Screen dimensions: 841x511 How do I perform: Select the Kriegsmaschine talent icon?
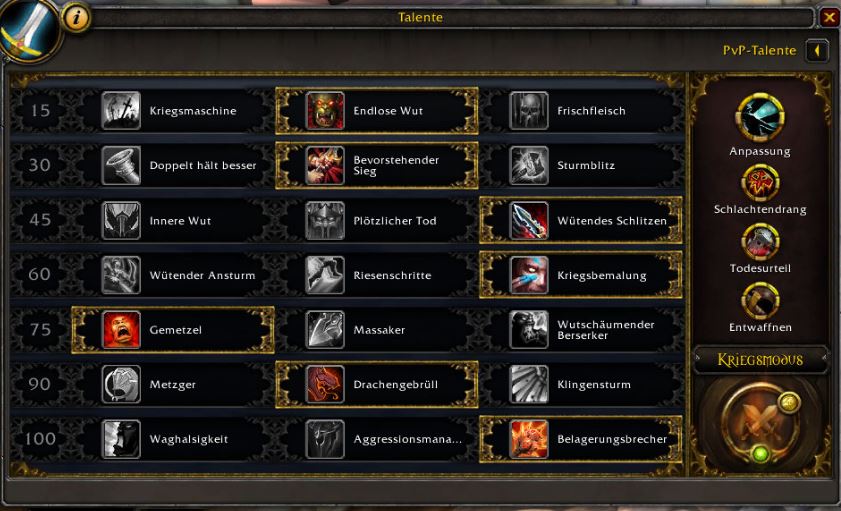point(121,110)
